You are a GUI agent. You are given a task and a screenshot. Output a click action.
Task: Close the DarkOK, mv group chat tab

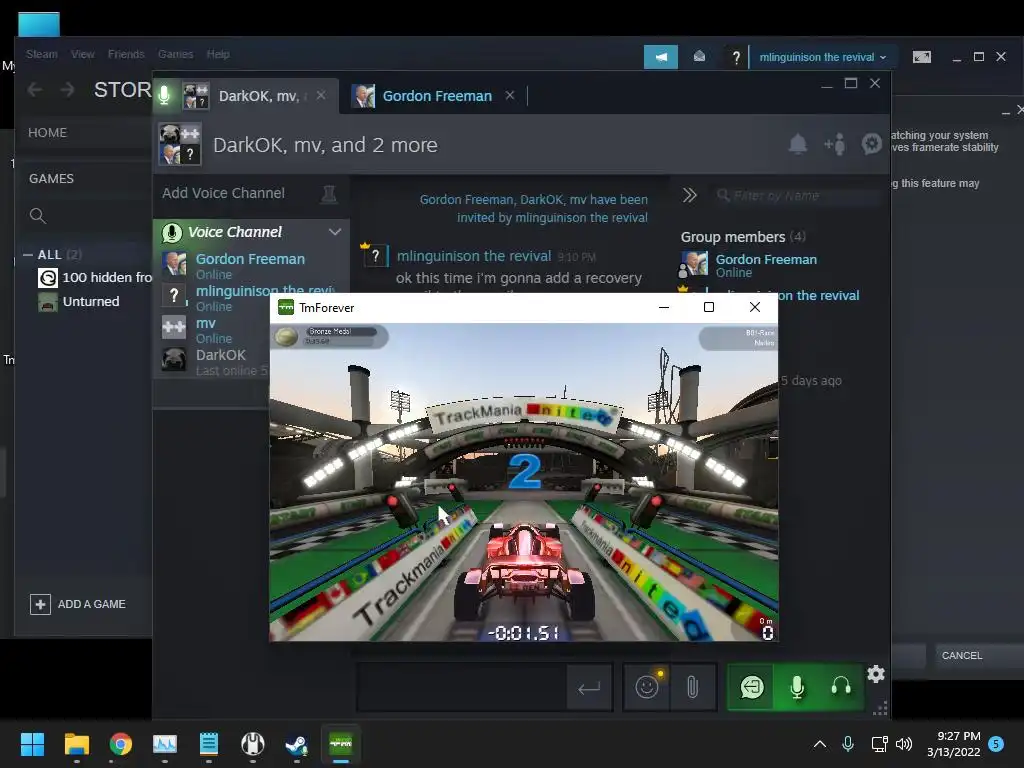[321, 95]
